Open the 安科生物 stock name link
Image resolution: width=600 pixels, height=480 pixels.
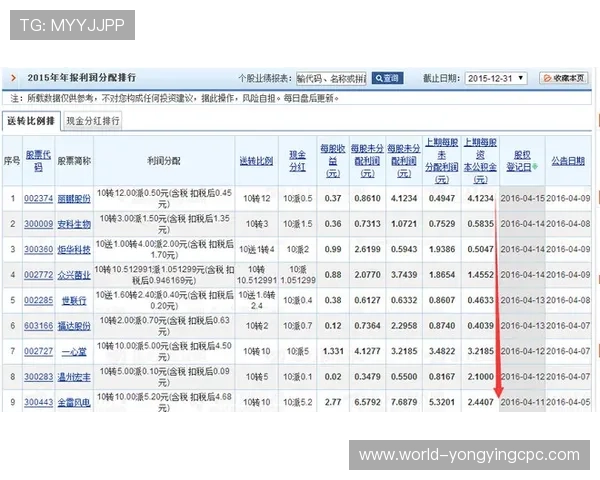pos(74,224)
